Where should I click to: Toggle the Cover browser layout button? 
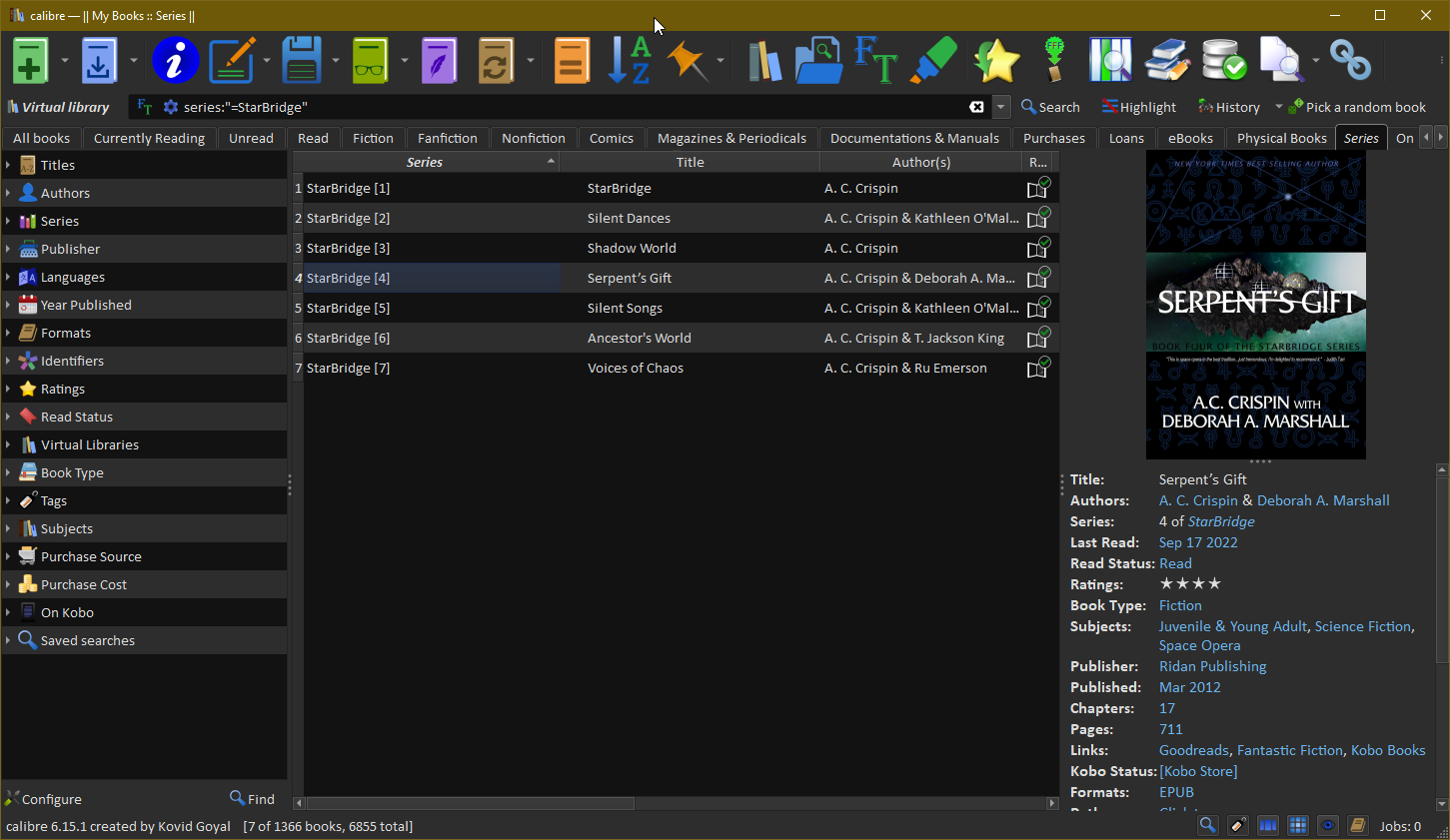pos(1268,825)
